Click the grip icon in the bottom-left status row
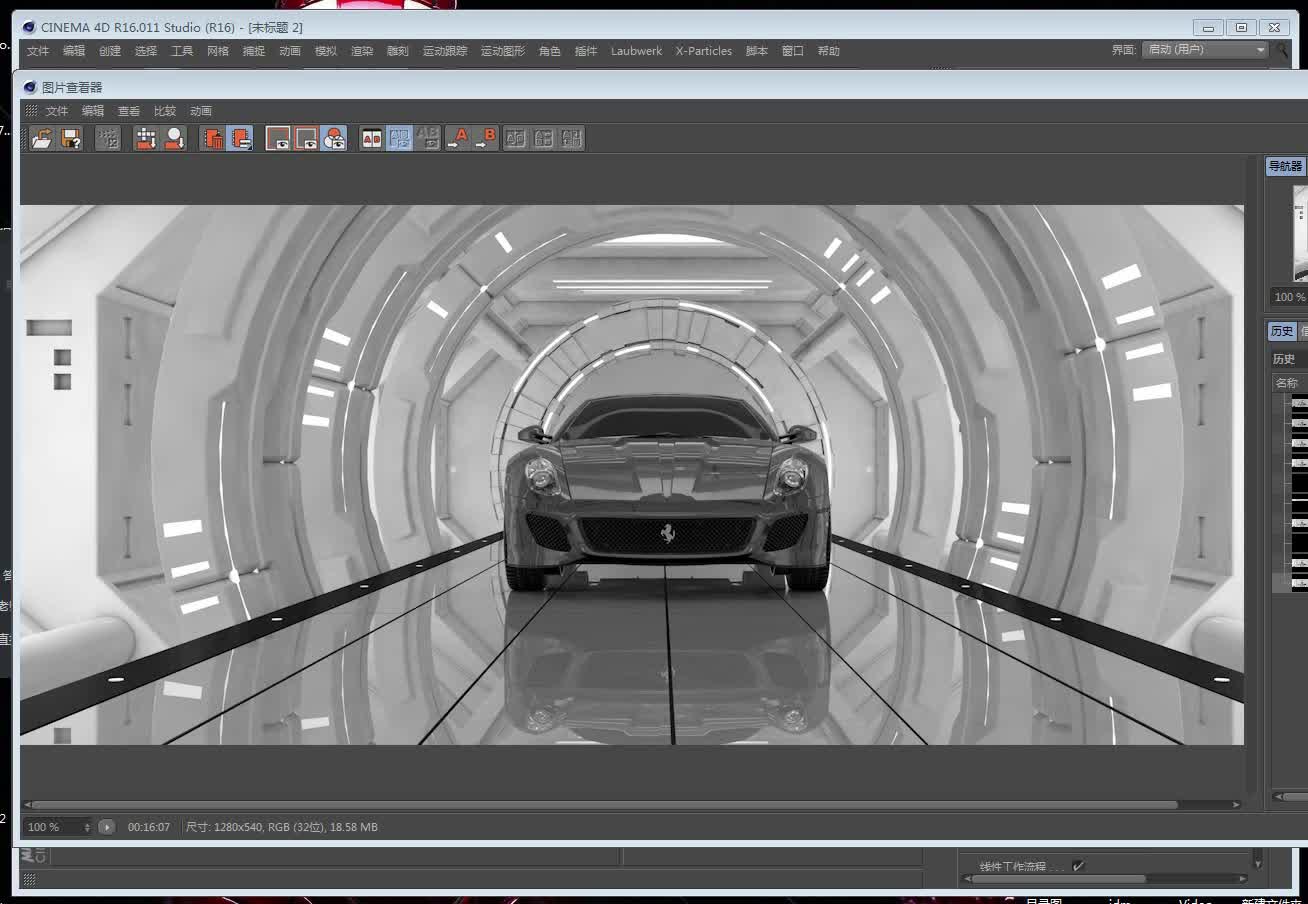This screenshot has width=1308, height=904. tap(29, 879)
